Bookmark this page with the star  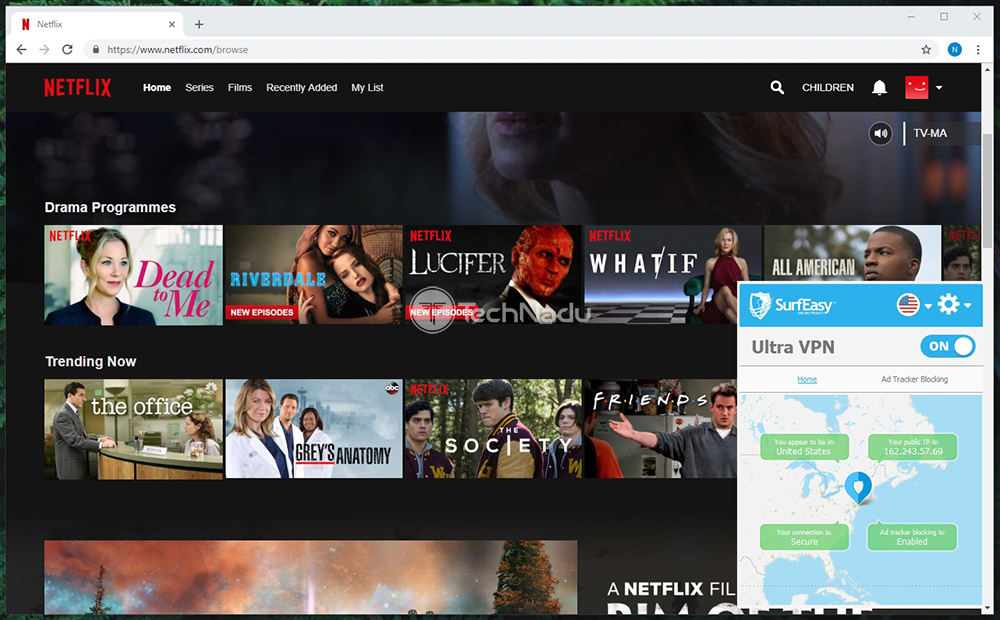926,50
